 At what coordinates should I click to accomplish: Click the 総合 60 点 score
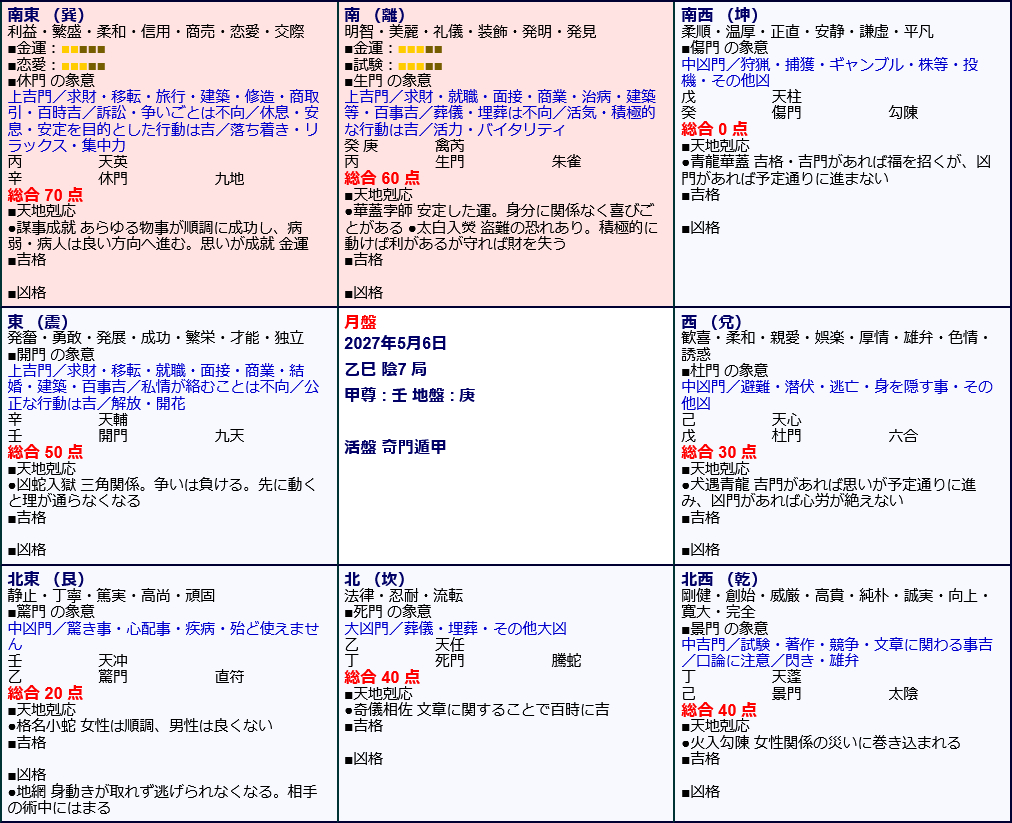382,178
